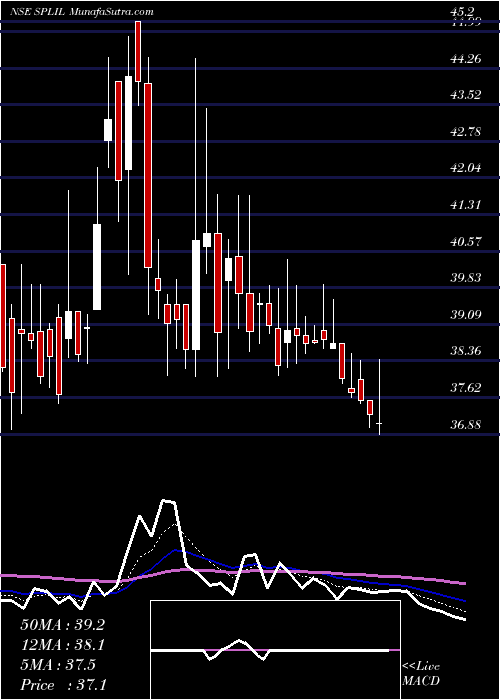The image size is (500, 700).
Task: Click the Price : 37.1 readout
Action: (63, 685)
